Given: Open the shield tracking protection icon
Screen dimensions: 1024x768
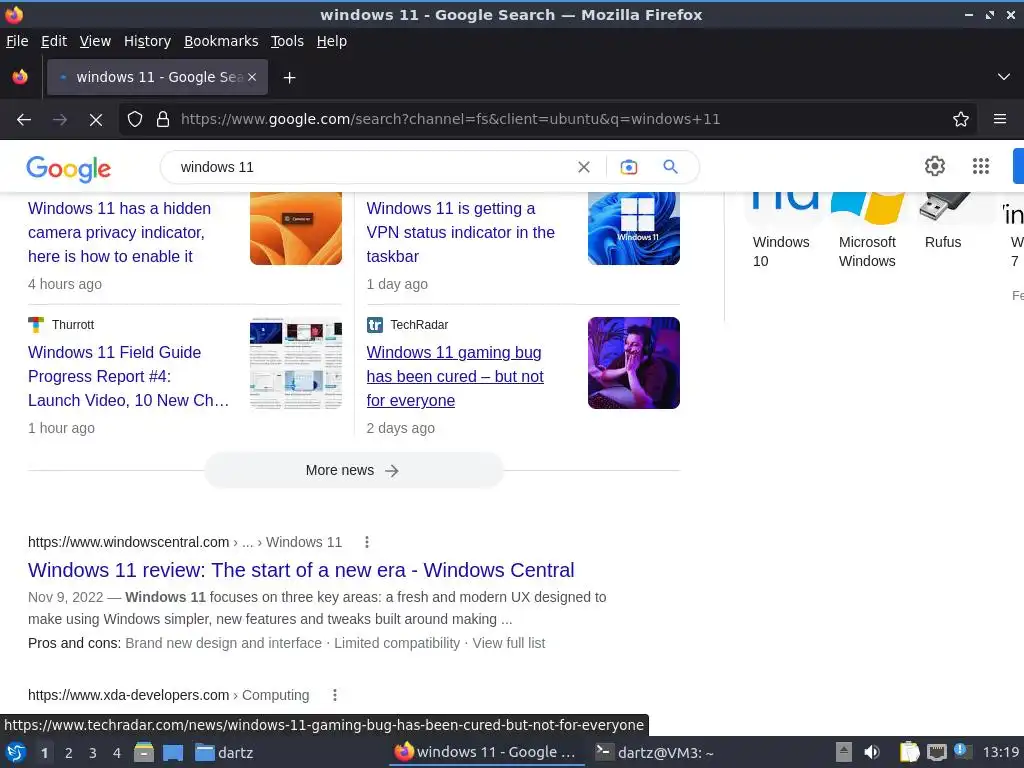Looking at the screenshot, I should point(135,119).
